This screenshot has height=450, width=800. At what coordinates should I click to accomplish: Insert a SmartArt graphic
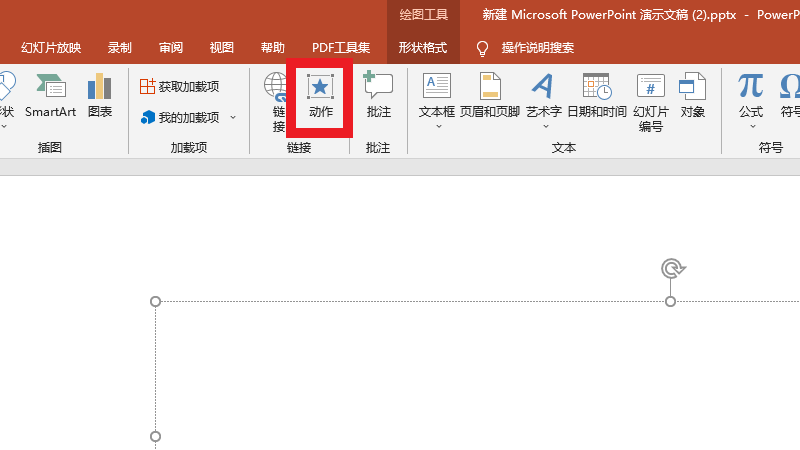[50, 96]
